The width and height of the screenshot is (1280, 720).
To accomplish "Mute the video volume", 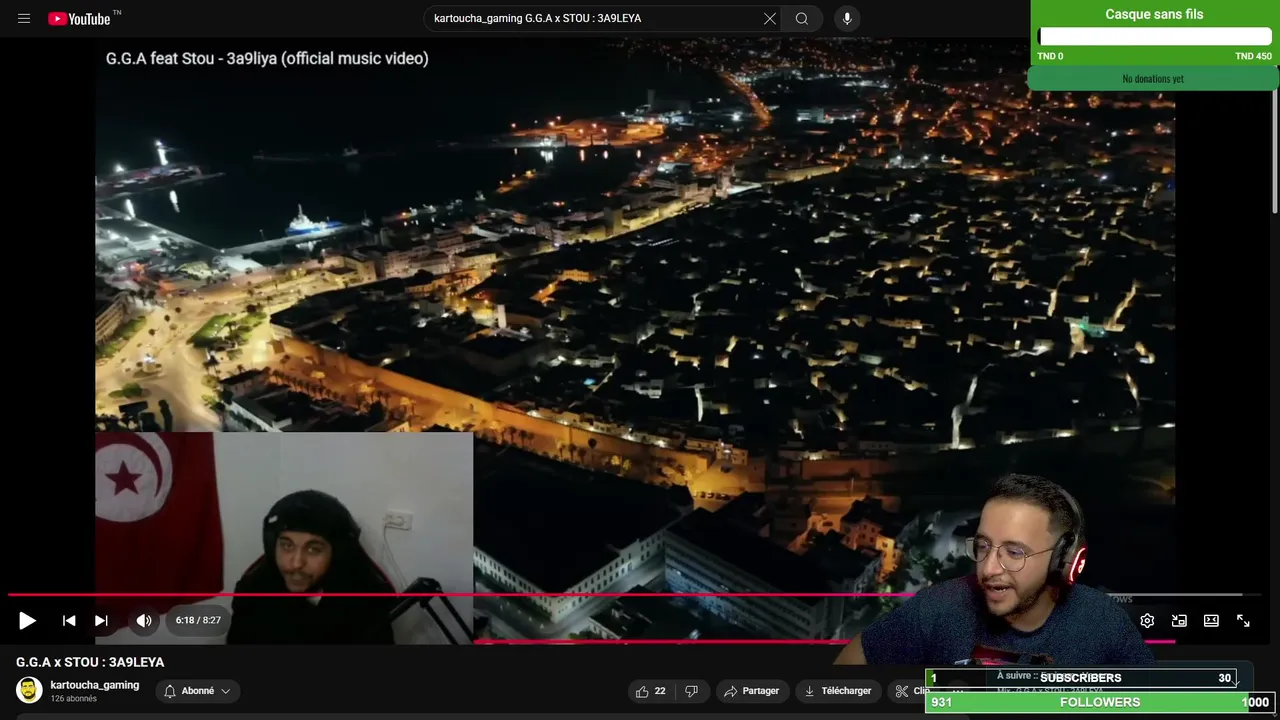I will point(144,621).
